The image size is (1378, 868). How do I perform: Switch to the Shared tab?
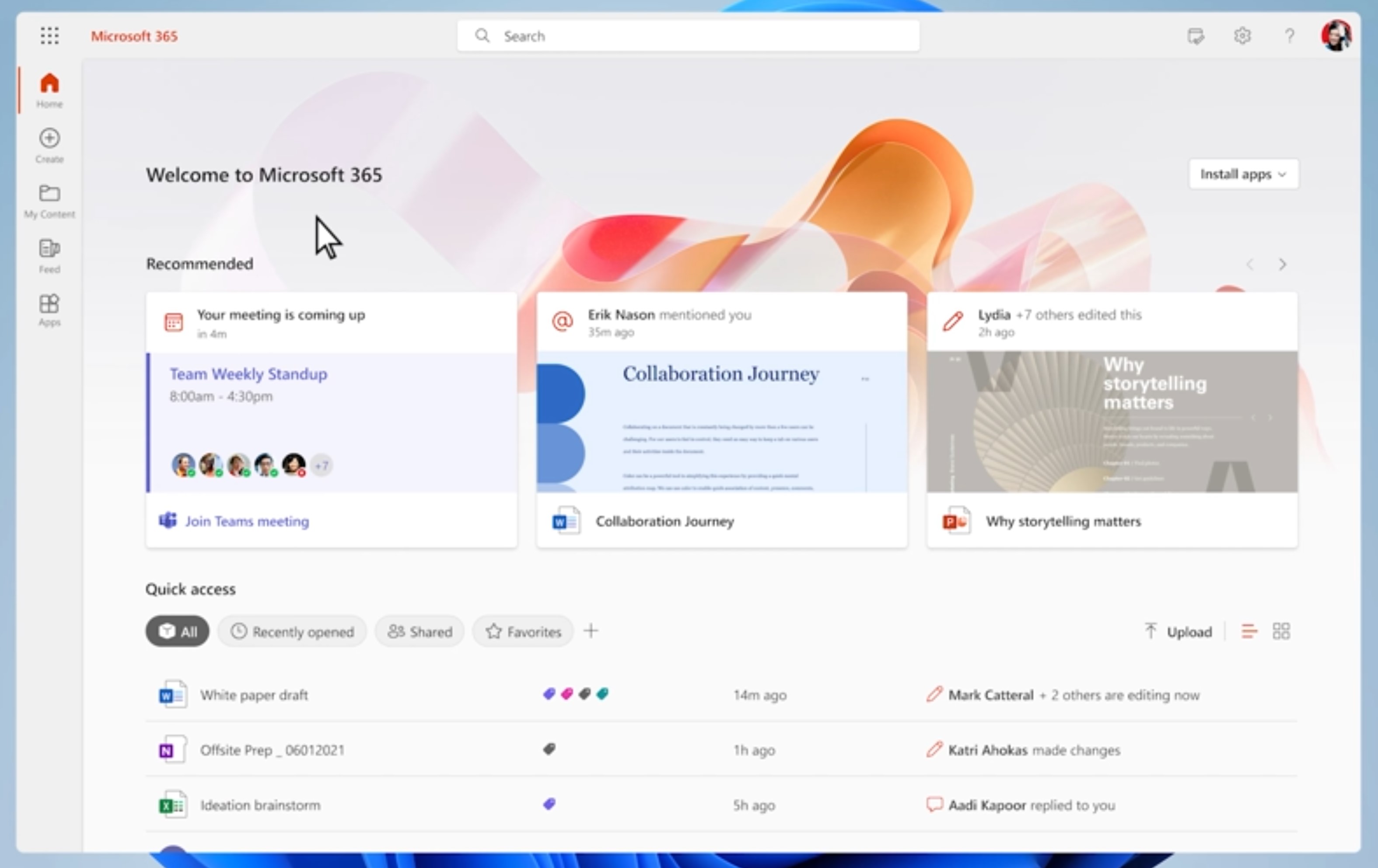point(419,631)
